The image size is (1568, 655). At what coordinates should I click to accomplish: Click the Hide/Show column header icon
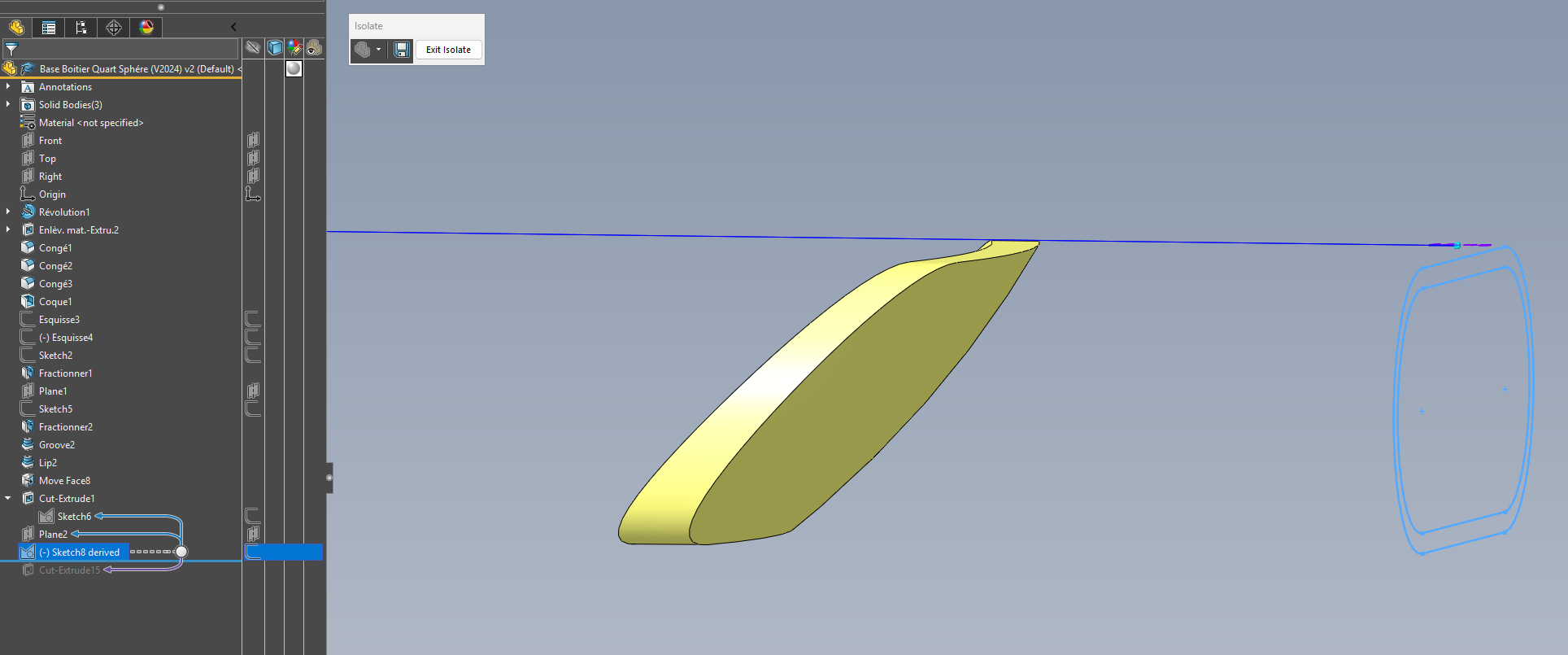253,48
